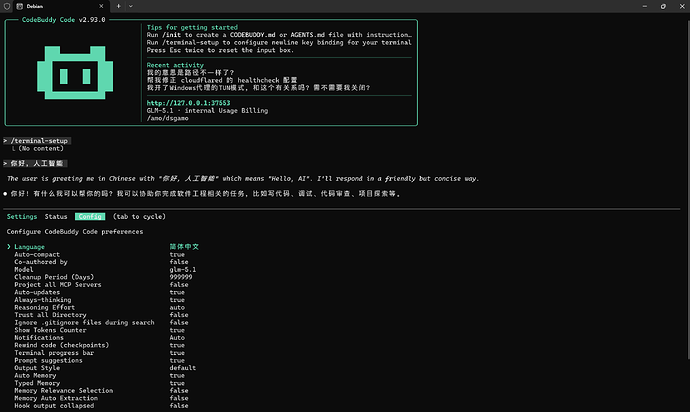Click the CodeBuddy robot logo
The height and width of the screenshot is (412, 690).
point(75,73)
